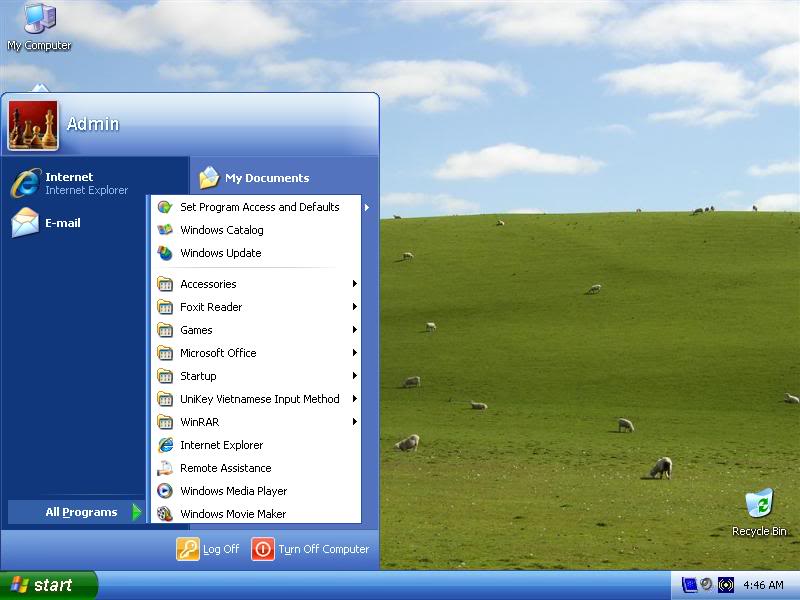Click the blue flag tray icon
This screenshot has width=800, height=600.
pyautogui.click(x=689, y=585)
